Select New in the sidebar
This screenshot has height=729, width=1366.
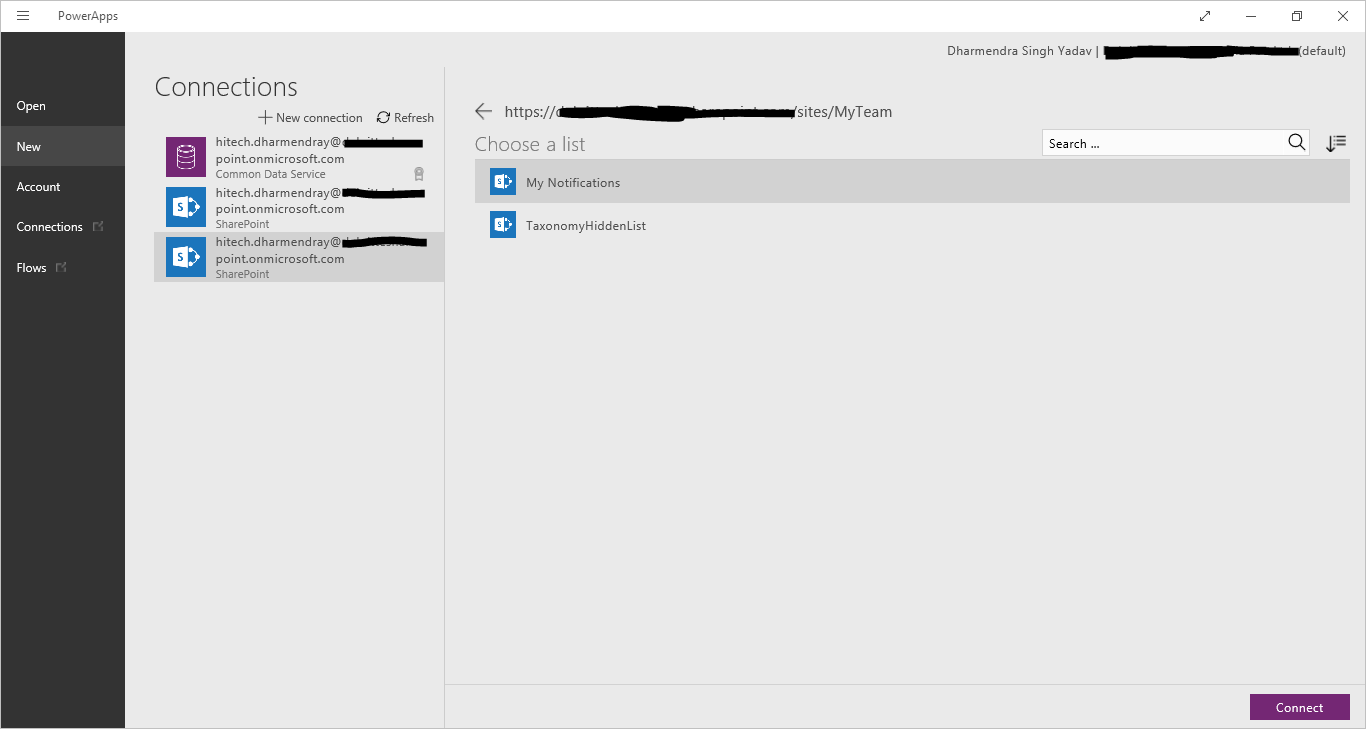click(63, 146)
